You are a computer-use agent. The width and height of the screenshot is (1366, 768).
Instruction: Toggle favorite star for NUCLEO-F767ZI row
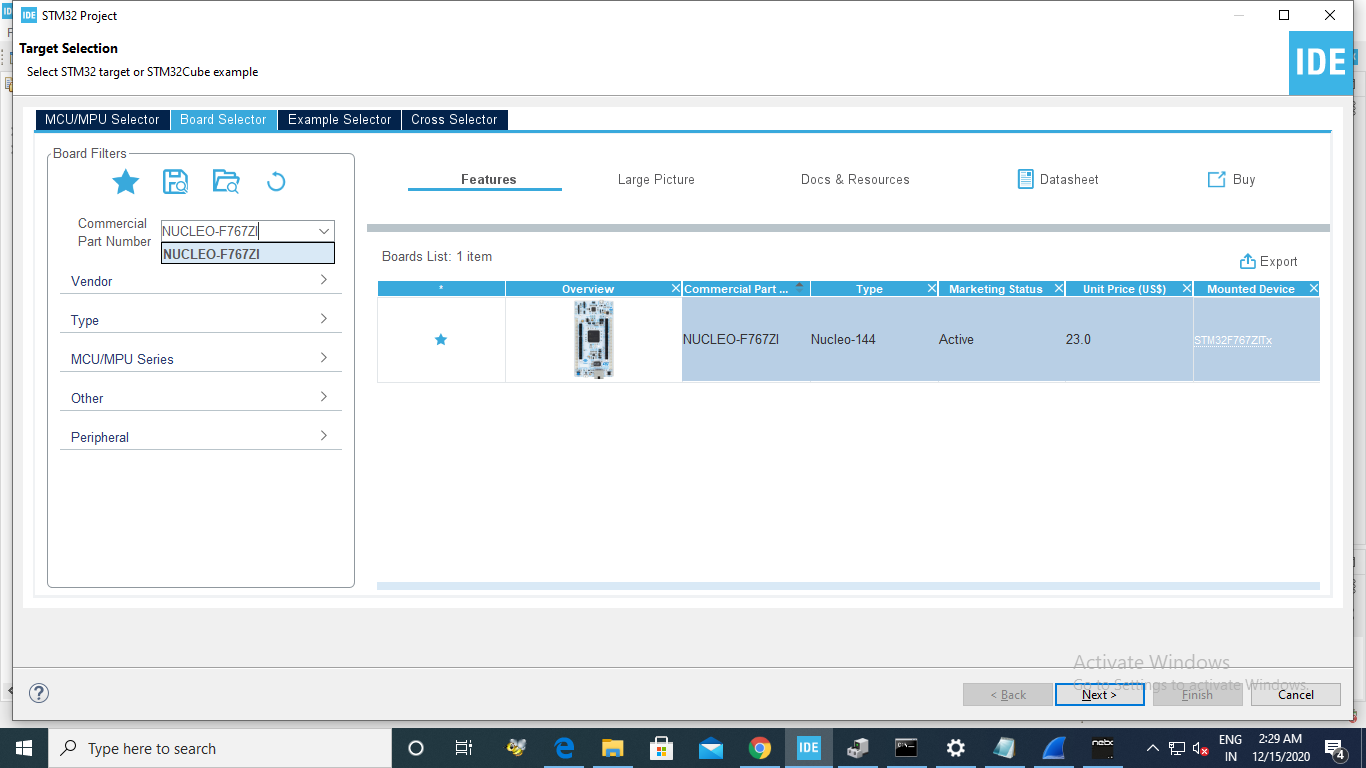pyautogui.click(x=441, y=340)
